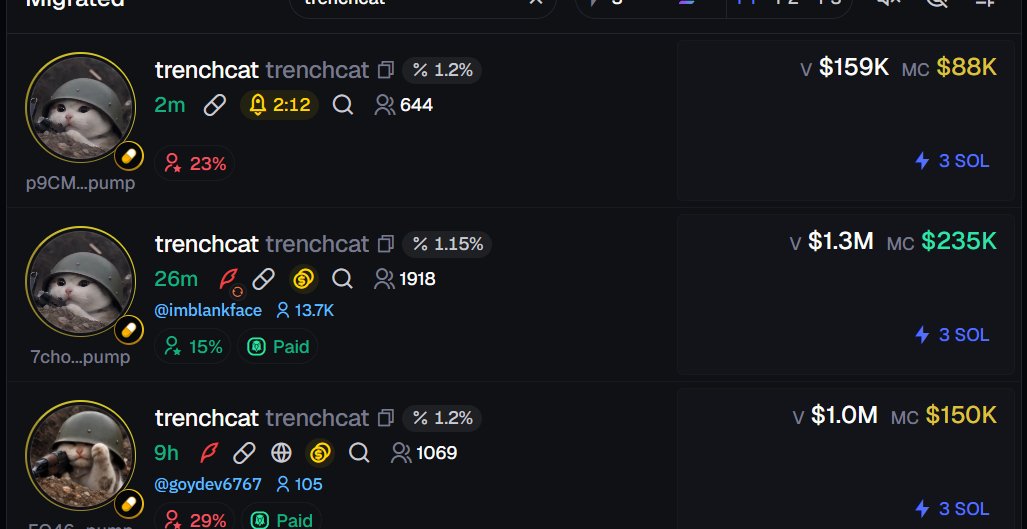1027x529 pixels.
Task: Open the red feather icon on the 26m token
Action: [228, 279]
